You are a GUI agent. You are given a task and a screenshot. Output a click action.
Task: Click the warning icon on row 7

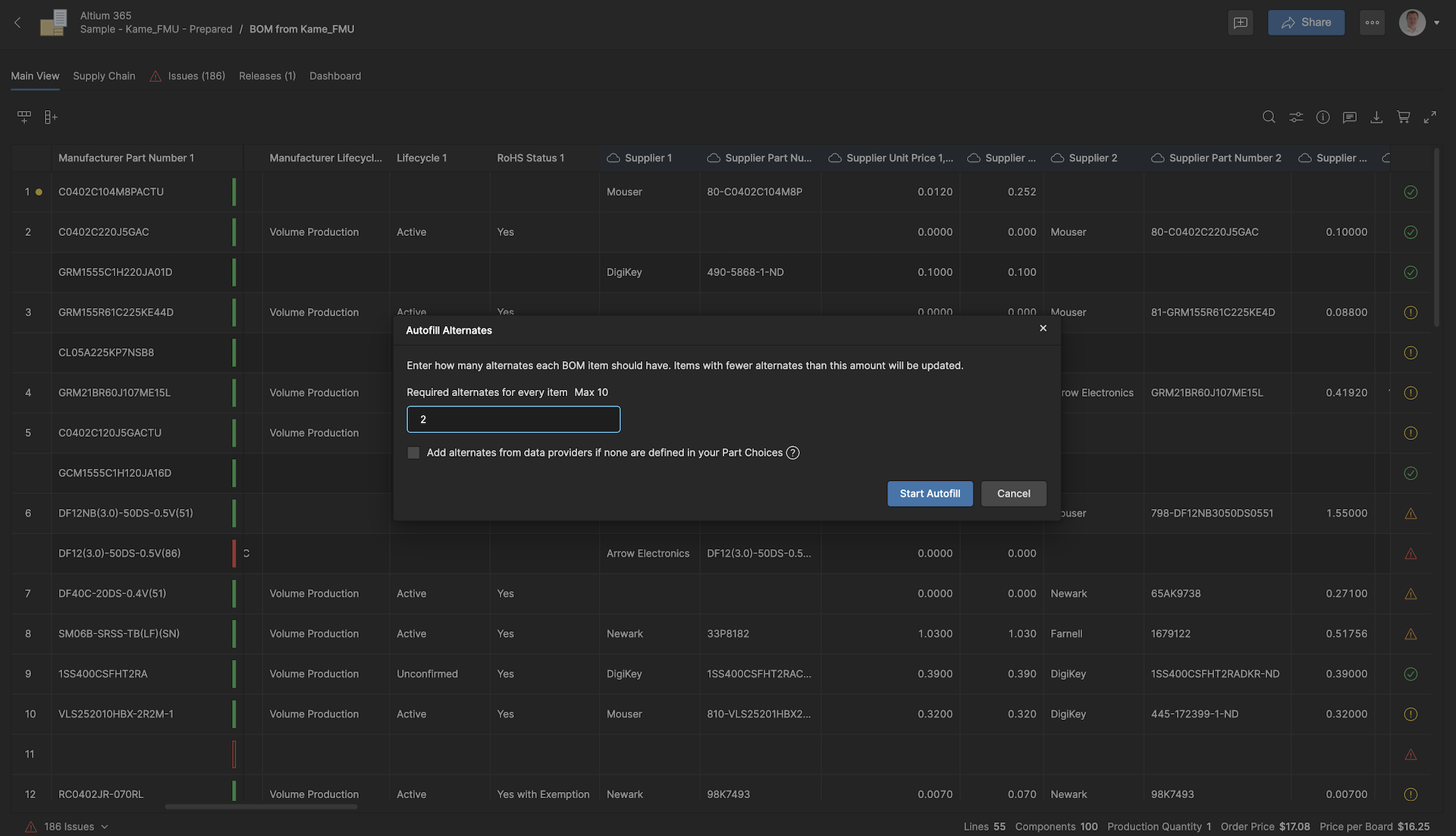click(x=1410, y=593)
